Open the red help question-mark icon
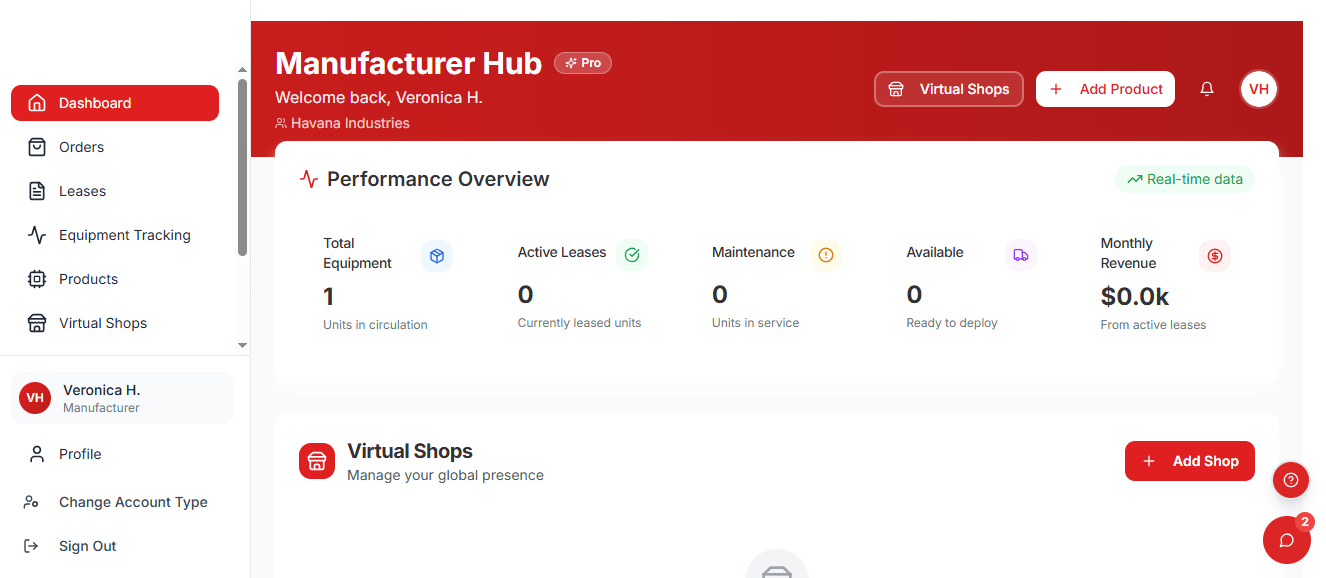This screenshot has height=578, width=1326. point(1290,480)
